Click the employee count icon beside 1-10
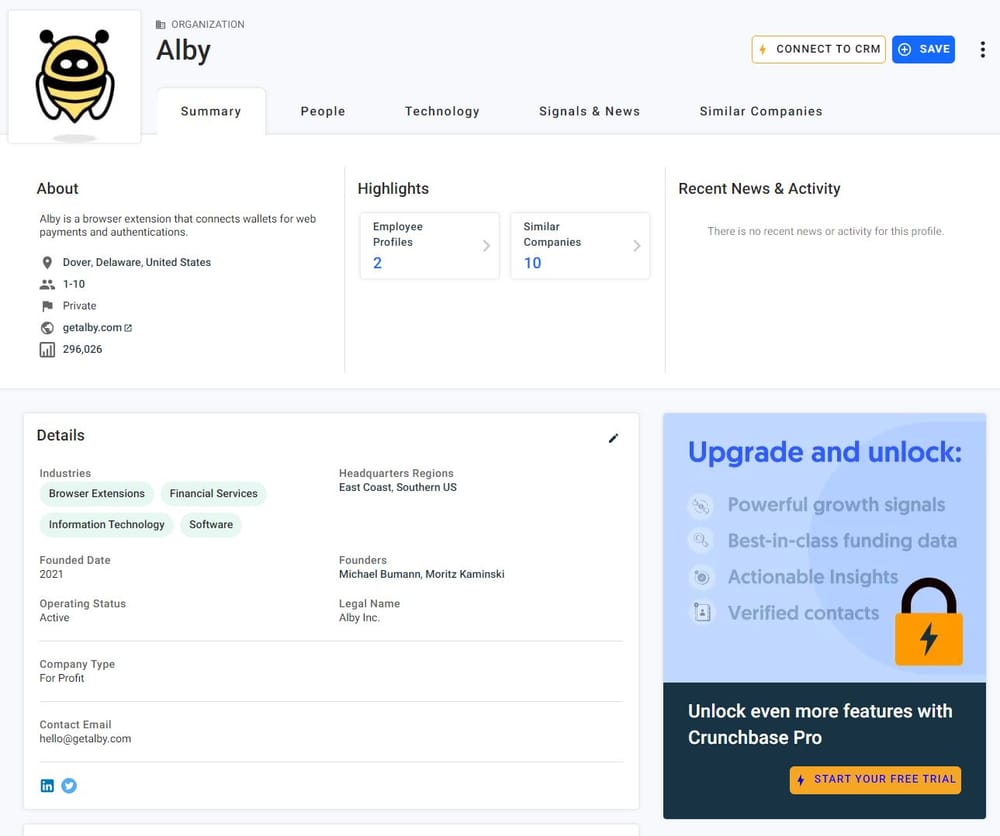Screen dimensions: 1000x836 47,284
